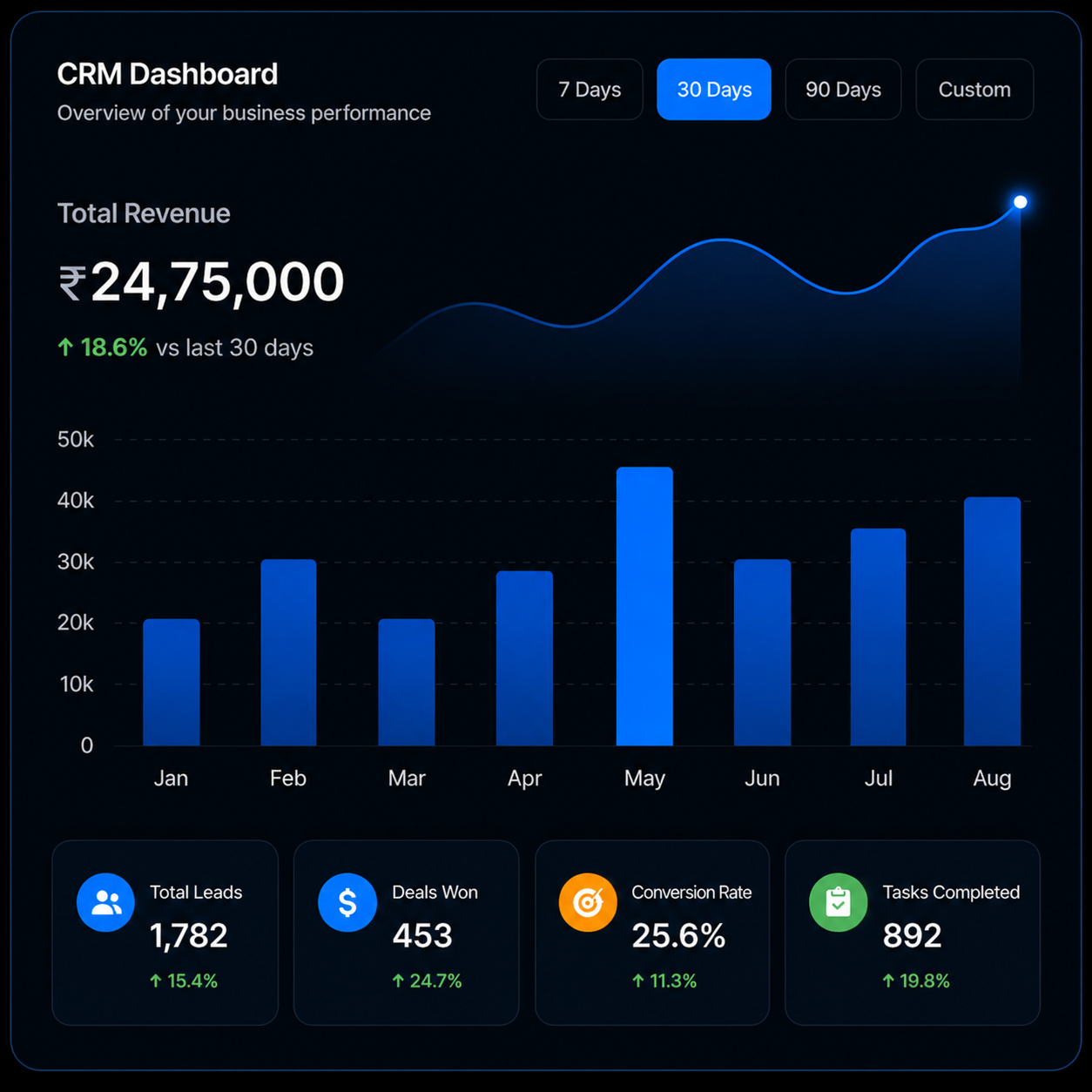Select the Aug bar in chart

[992, 621]
